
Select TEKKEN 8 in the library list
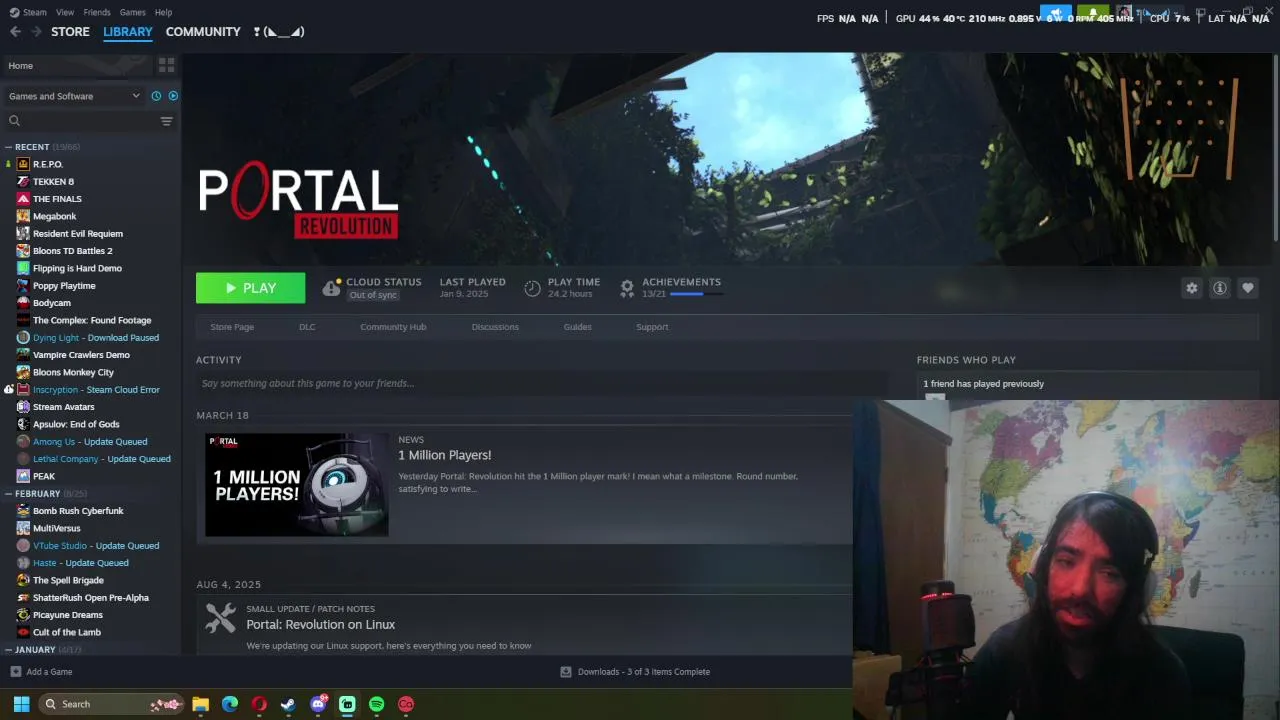point(53,182)
